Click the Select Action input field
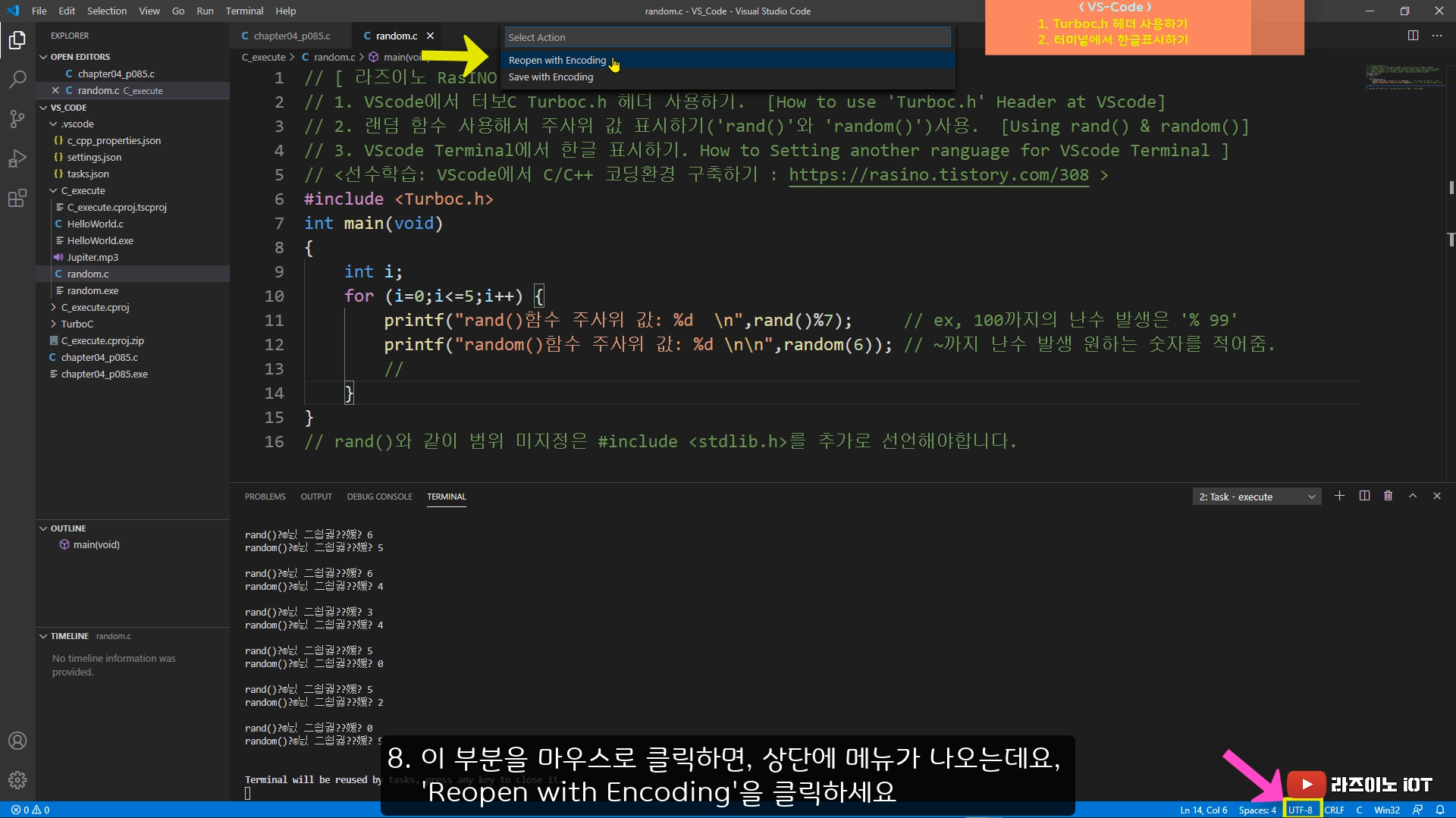The width and height of the screenshot is (1456, 818). [728, 37]
